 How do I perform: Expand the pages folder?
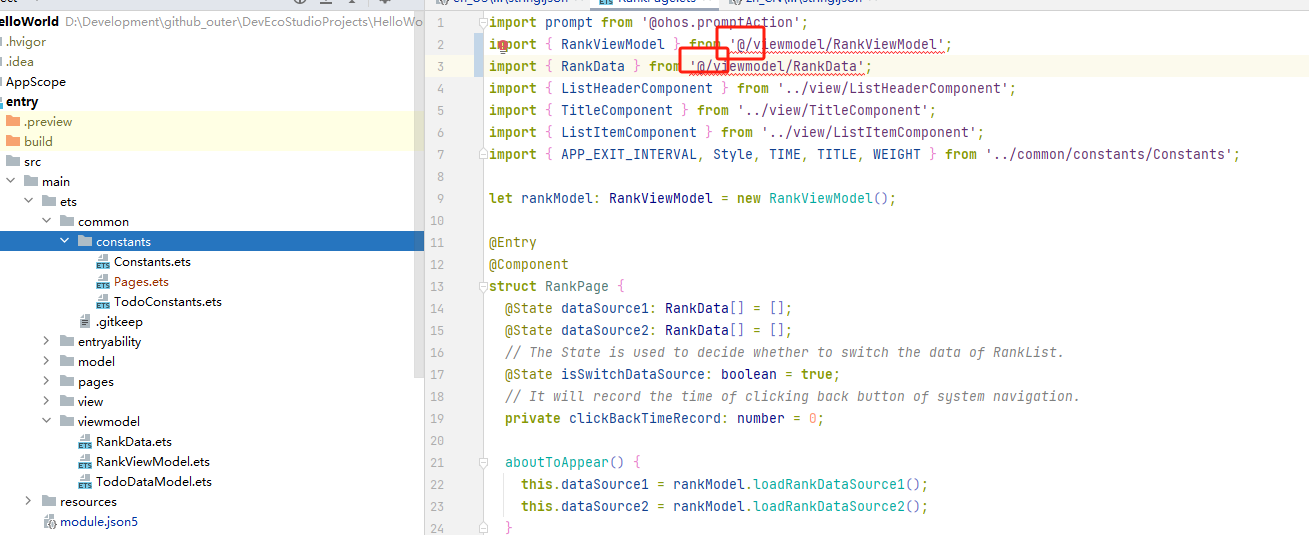pyautogui.click(x=46, y=382)
